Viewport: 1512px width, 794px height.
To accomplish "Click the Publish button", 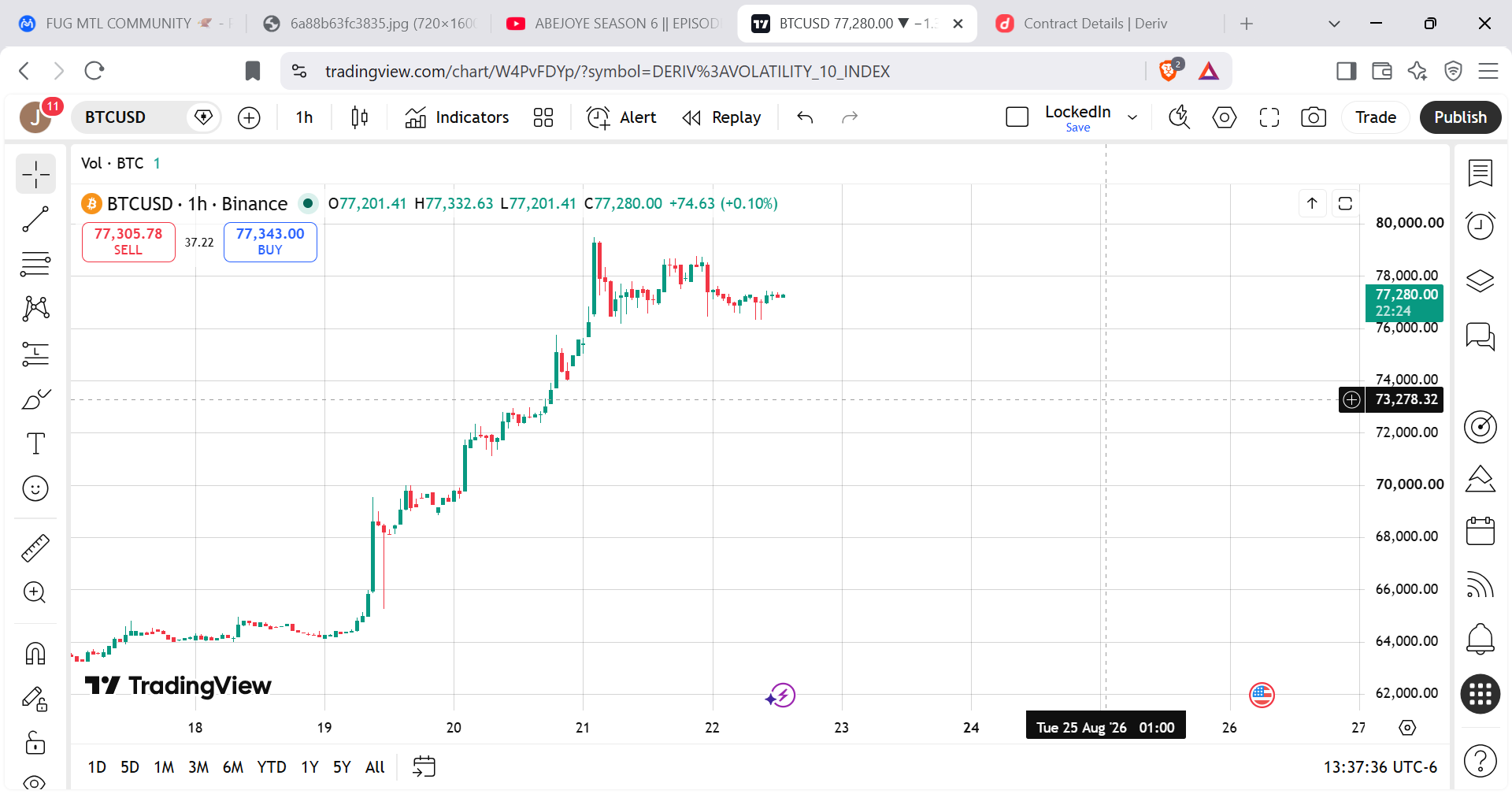I will 1460,117.
